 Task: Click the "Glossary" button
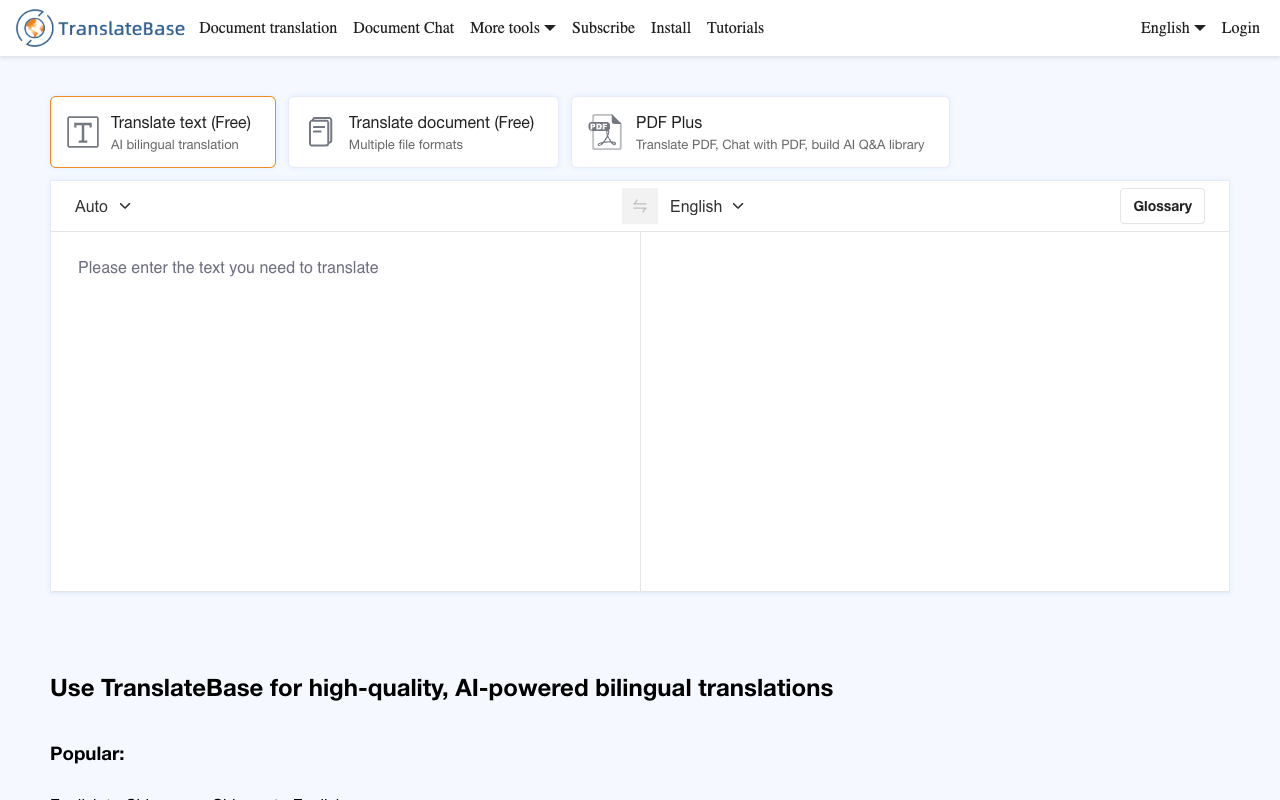(x=1162, y=206)
